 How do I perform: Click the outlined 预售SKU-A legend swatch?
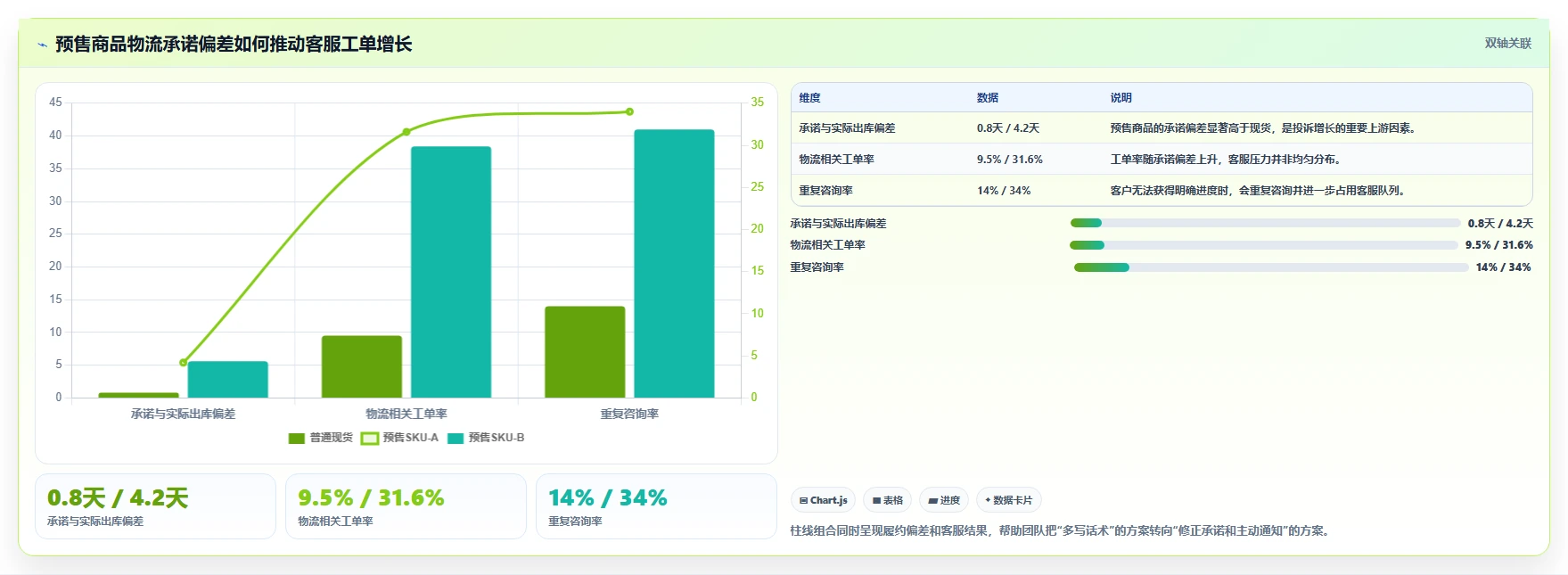pos(369,438)
